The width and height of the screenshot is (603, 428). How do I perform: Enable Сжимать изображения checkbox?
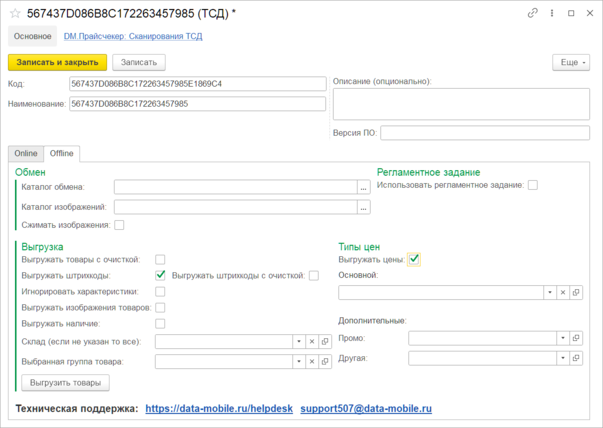(x=119, y=225)
